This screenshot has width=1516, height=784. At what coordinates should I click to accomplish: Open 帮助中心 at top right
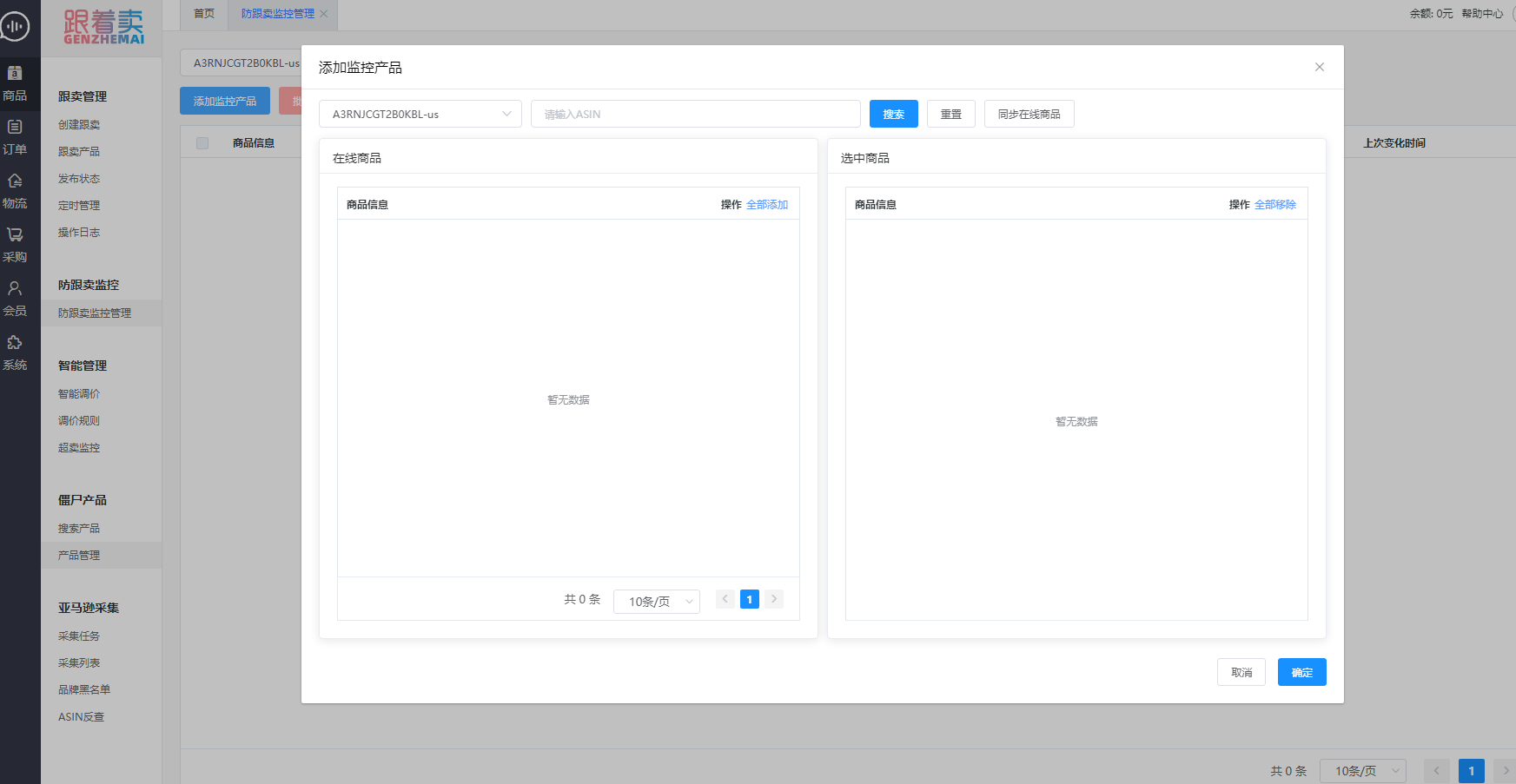tap(1482, 14)
